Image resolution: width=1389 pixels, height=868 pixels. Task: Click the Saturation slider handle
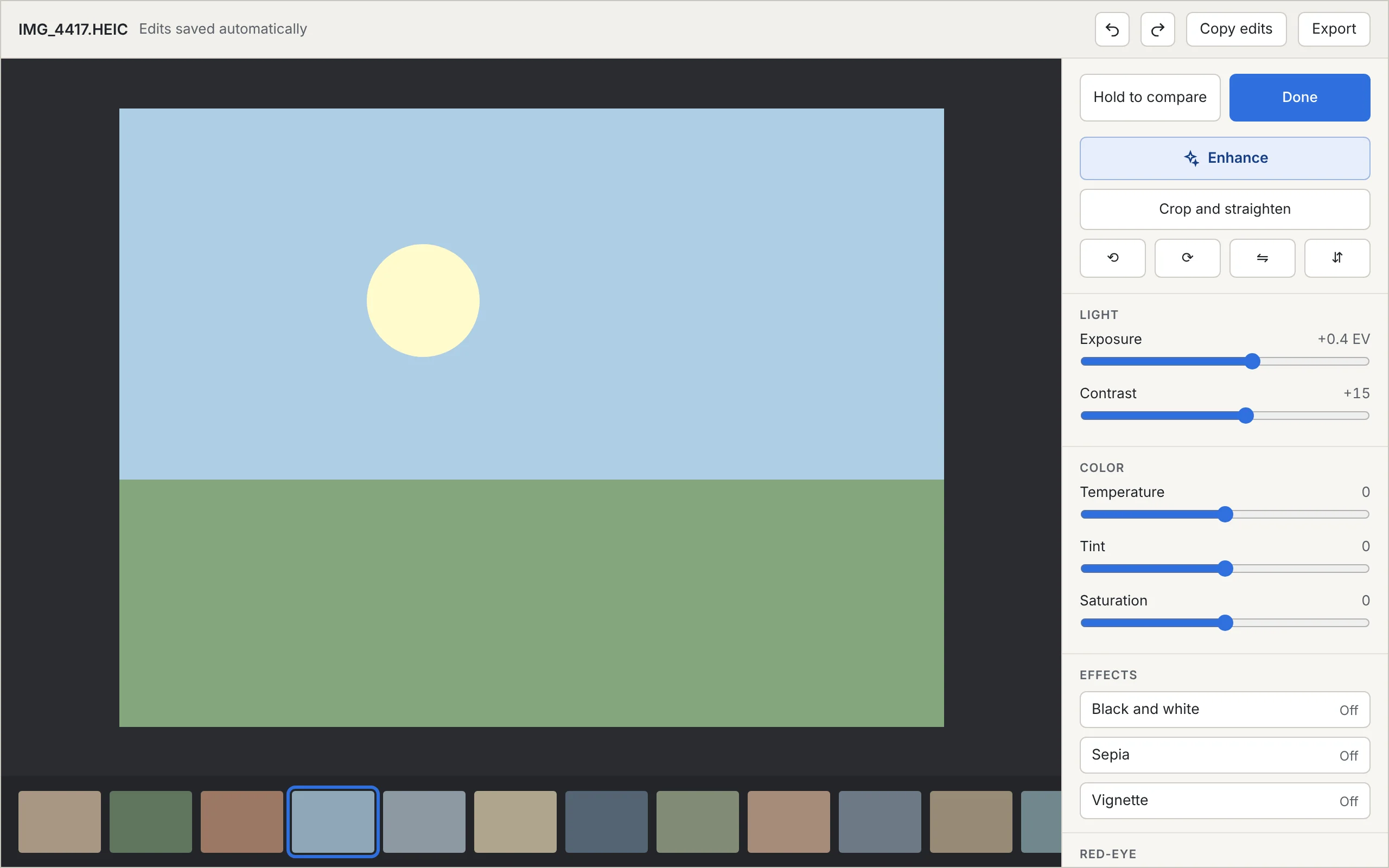(x=1225, y=623)
